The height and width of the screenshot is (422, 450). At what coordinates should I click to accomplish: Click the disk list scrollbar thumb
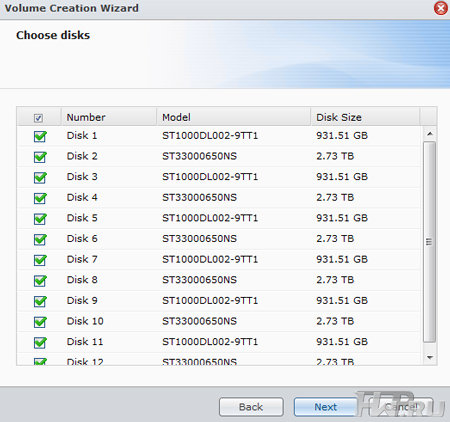point(429,242)
